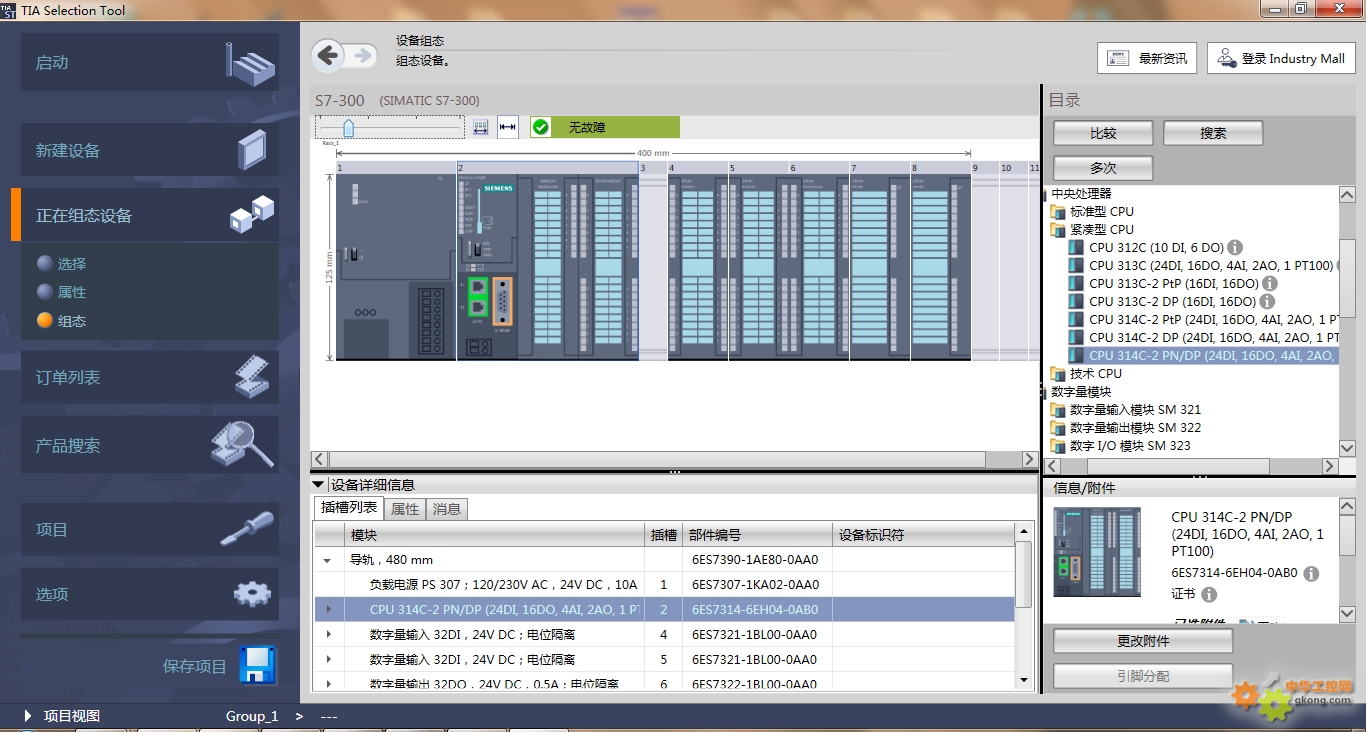Screen dimensions: 1366x732
Task: Click the CPU thumbnail in 信息/附件 panel
Action: click(1096, 552)
